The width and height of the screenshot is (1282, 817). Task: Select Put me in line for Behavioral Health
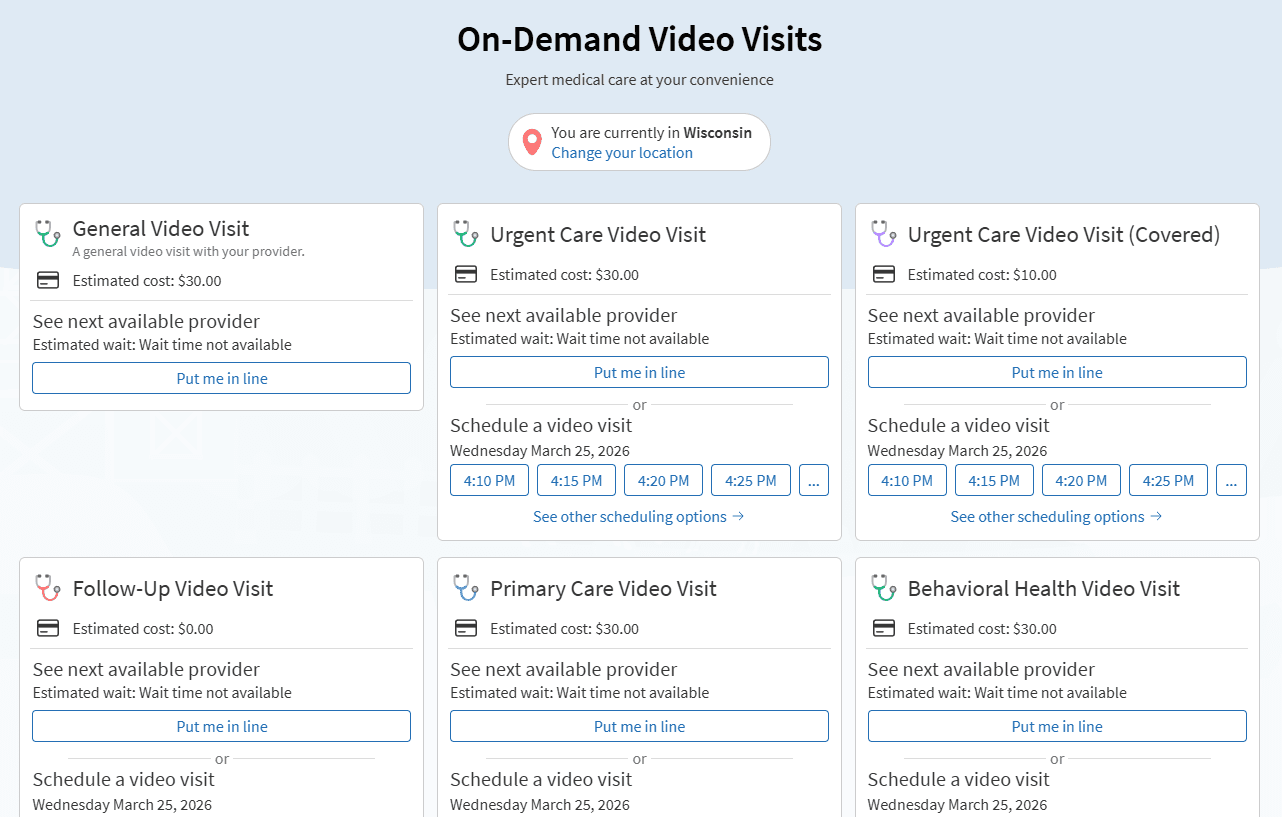(x=1056, y=726)
